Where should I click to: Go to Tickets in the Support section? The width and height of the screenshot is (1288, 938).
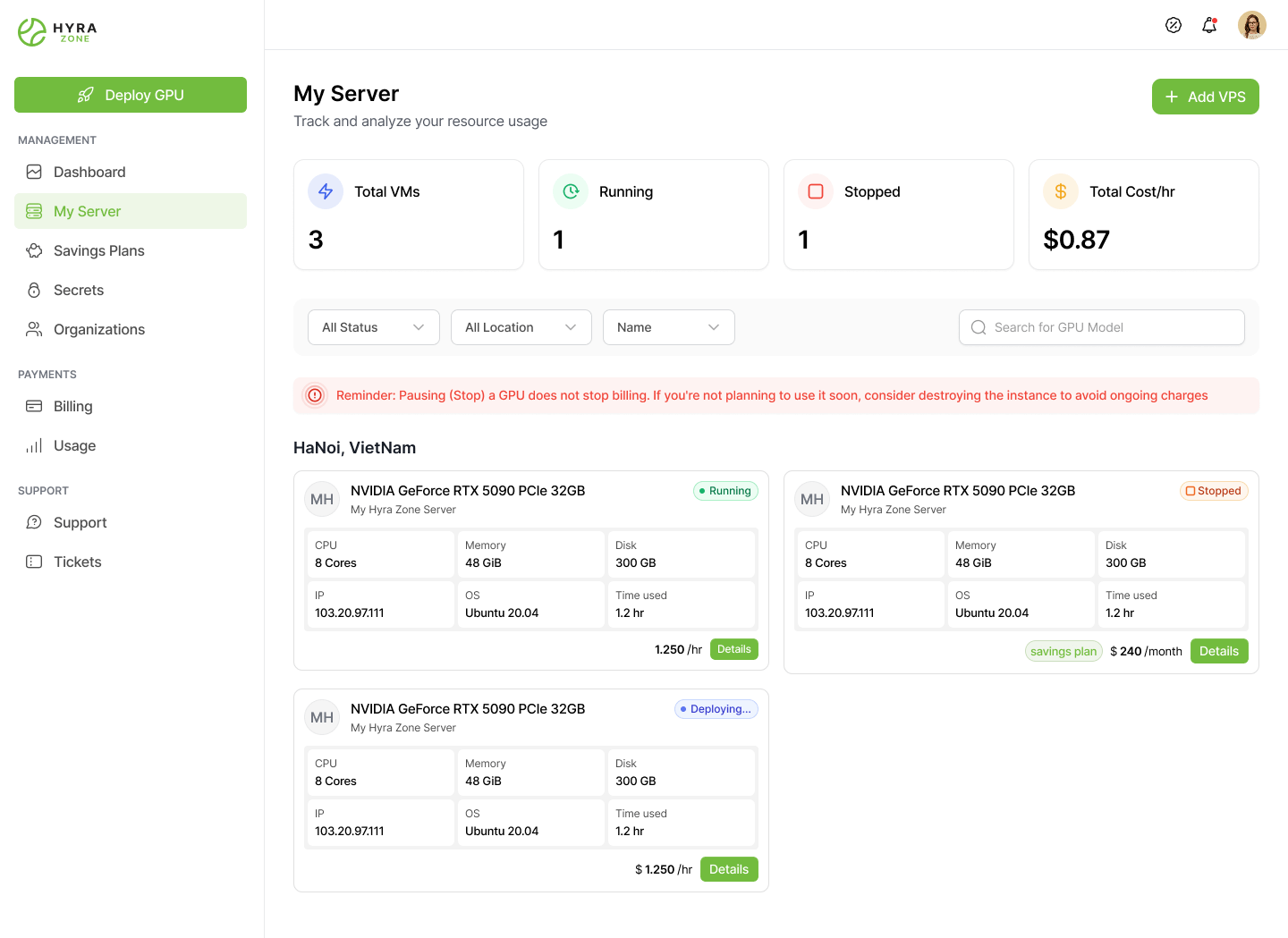point(76,562)
